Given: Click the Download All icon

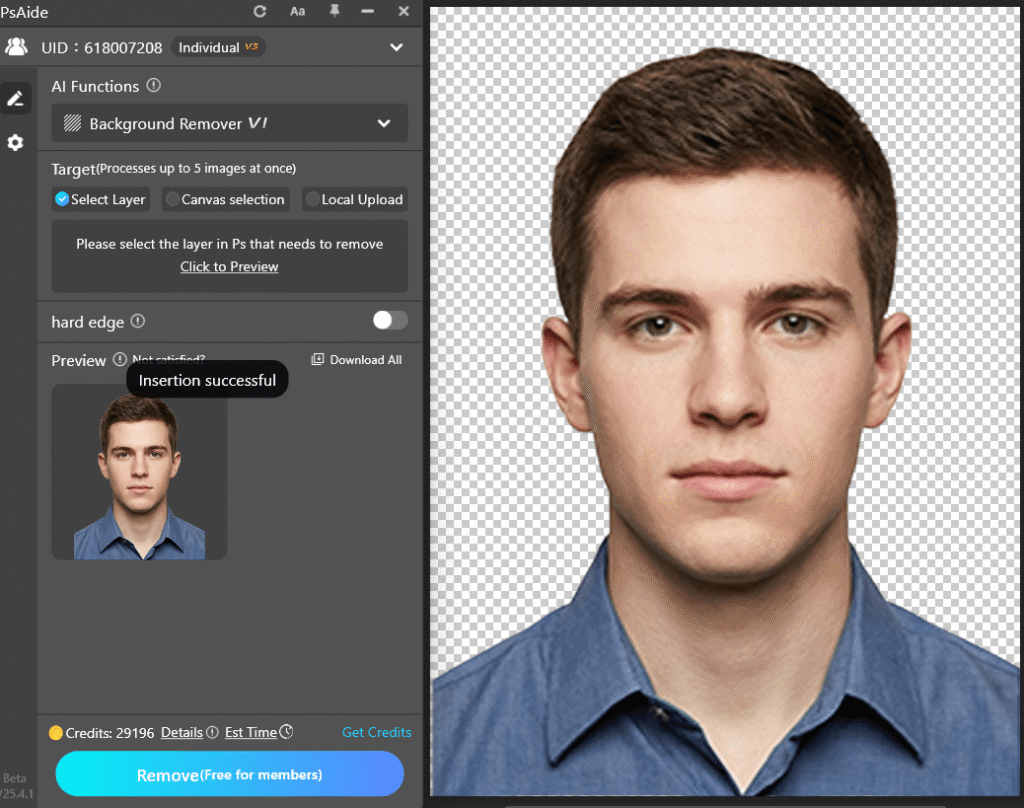Looking at the screenshot, I should (x=316, y=359).
